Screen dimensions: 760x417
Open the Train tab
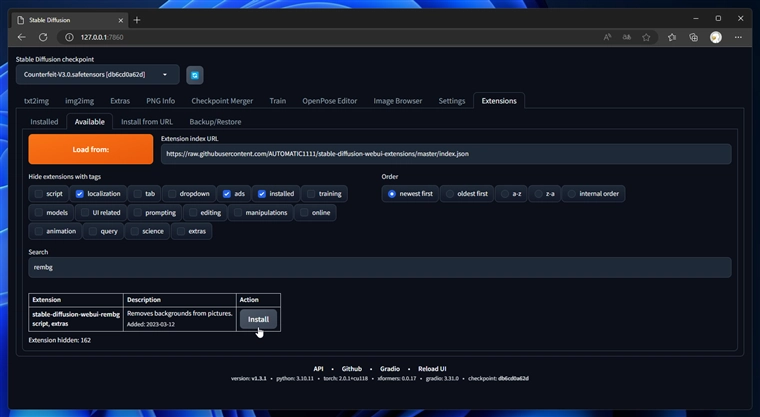277,101
